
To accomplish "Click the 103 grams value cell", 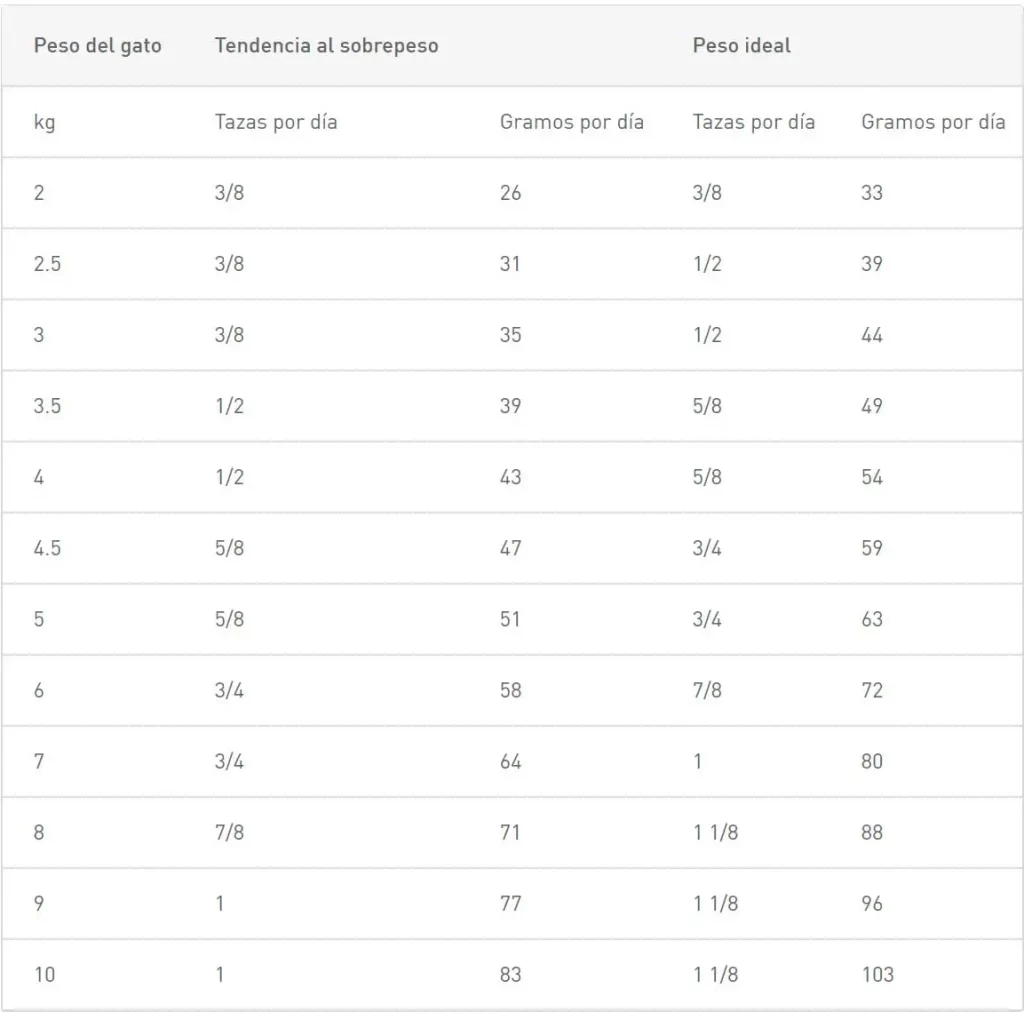I will [x=877, y=974].
